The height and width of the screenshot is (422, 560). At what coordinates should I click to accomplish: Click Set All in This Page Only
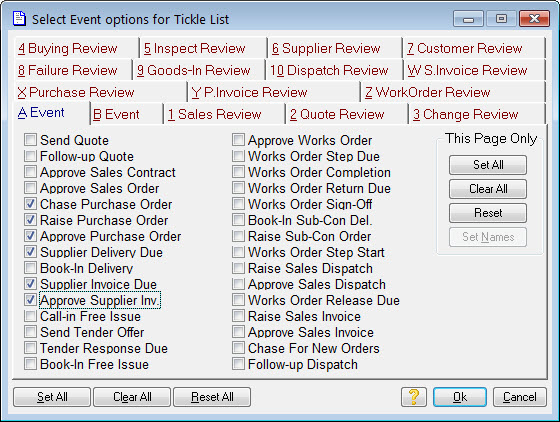tap(488, 165)
